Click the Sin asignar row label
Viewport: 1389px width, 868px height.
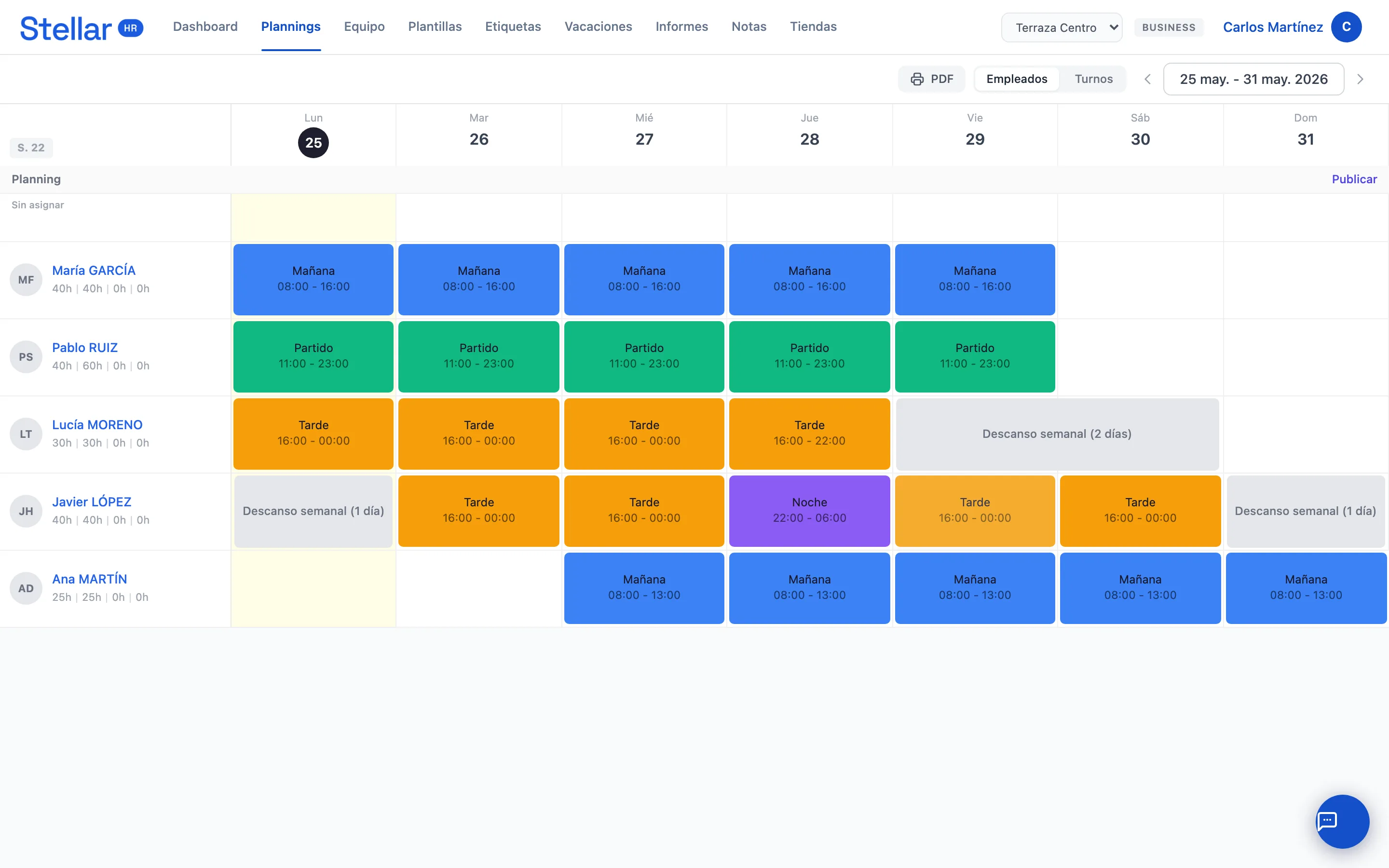click(x=38, y=205)
